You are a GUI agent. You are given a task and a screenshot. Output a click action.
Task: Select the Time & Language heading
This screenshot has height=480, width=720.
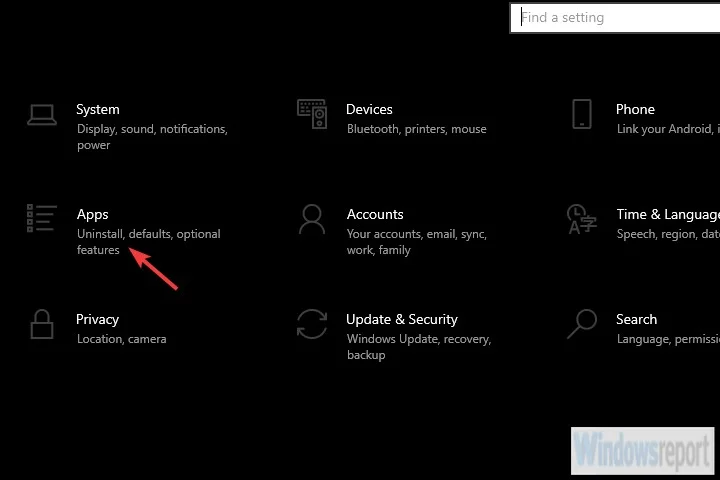click(667, 214)
